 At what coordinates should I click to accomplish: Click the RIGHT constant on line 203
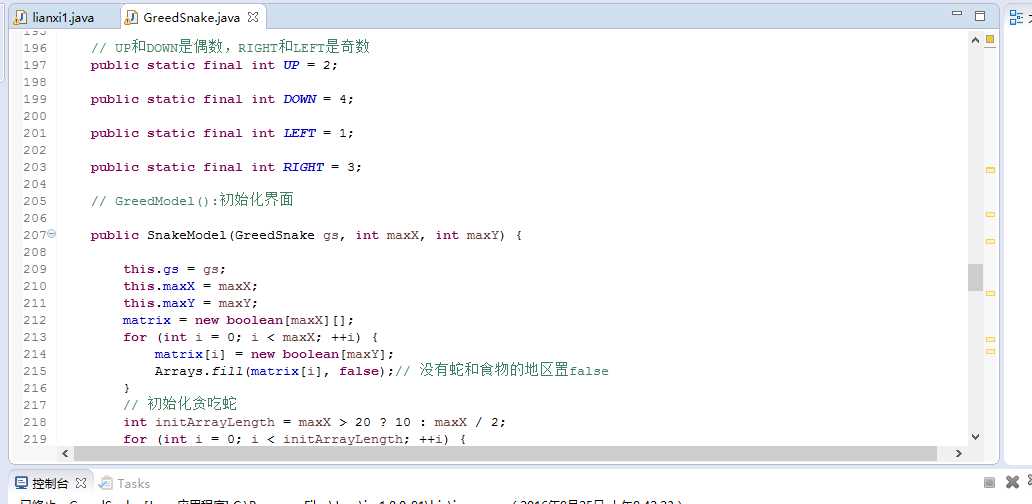click(303, 167)
